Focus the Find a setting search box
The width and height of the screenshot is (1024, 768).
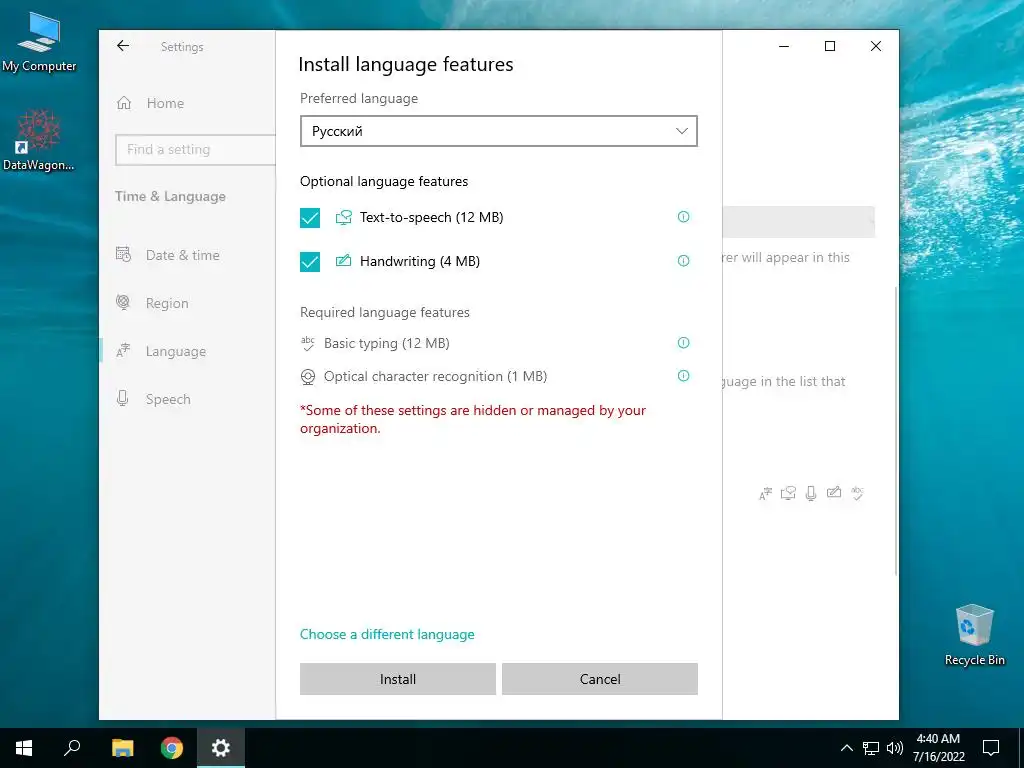coord(195,150)
